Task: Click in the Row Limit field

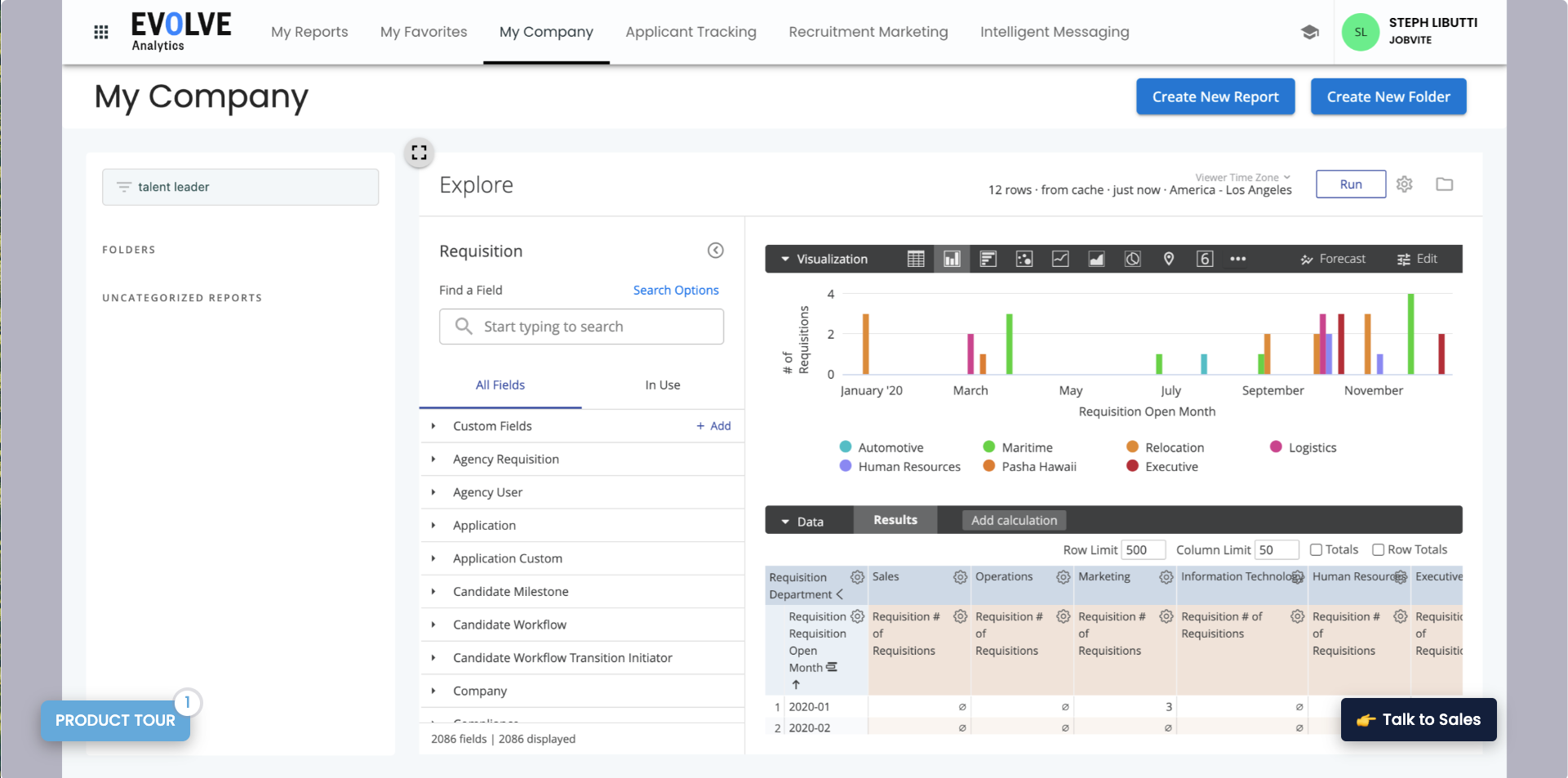Action: (x=1143, y=549)
